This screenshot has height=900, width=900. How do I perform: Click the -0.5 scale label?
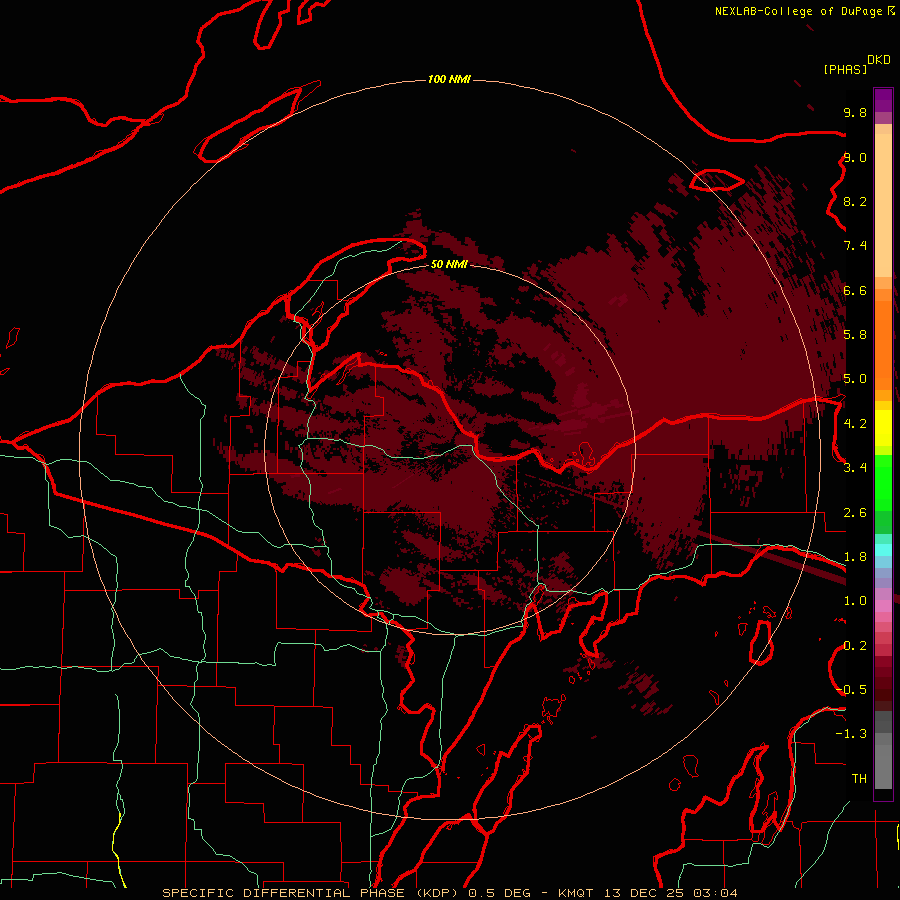851,690
